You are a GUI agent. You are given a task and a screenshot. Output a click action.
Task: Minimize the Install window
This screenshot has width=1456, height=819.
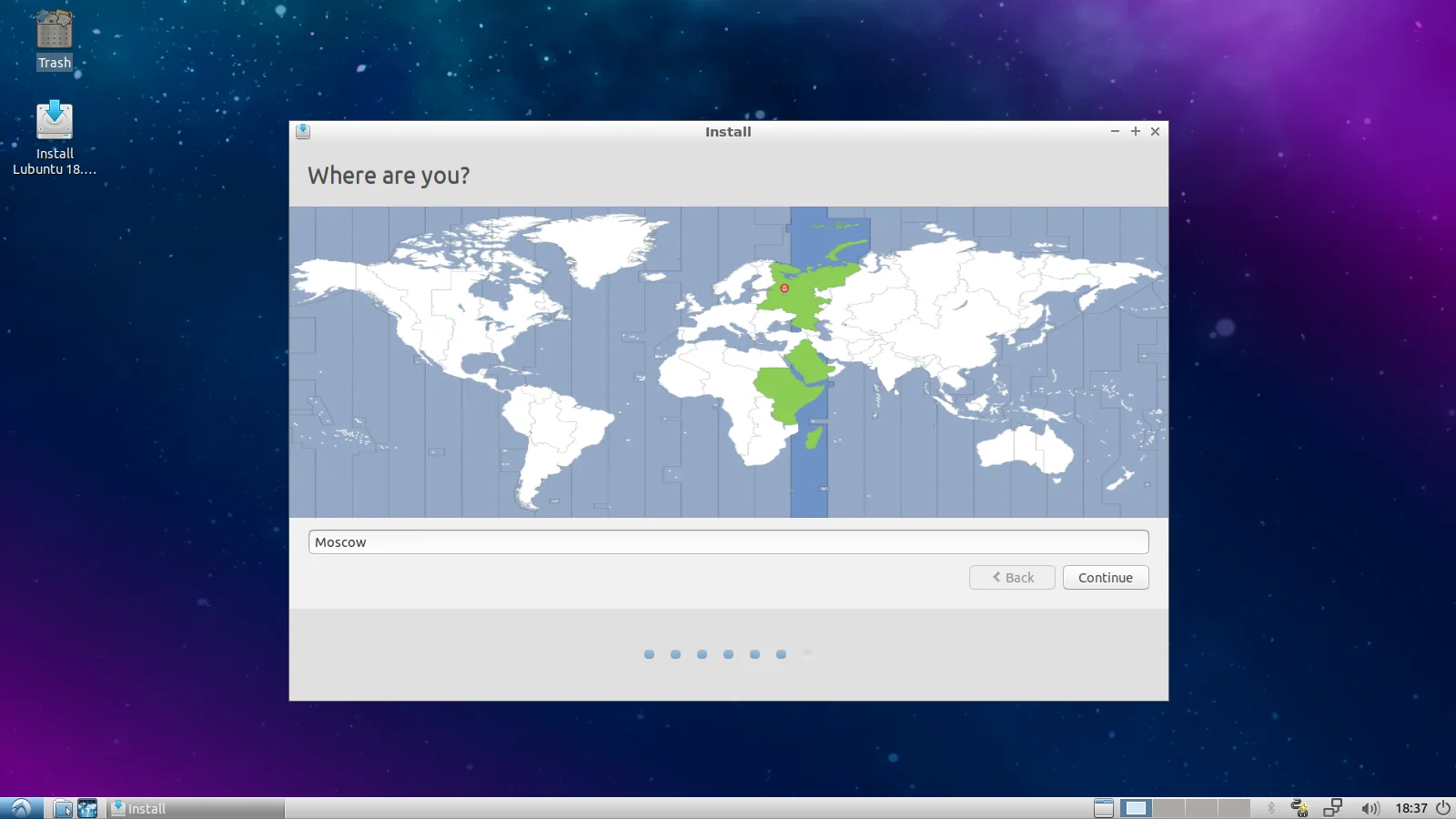(x=1115, y=132)
